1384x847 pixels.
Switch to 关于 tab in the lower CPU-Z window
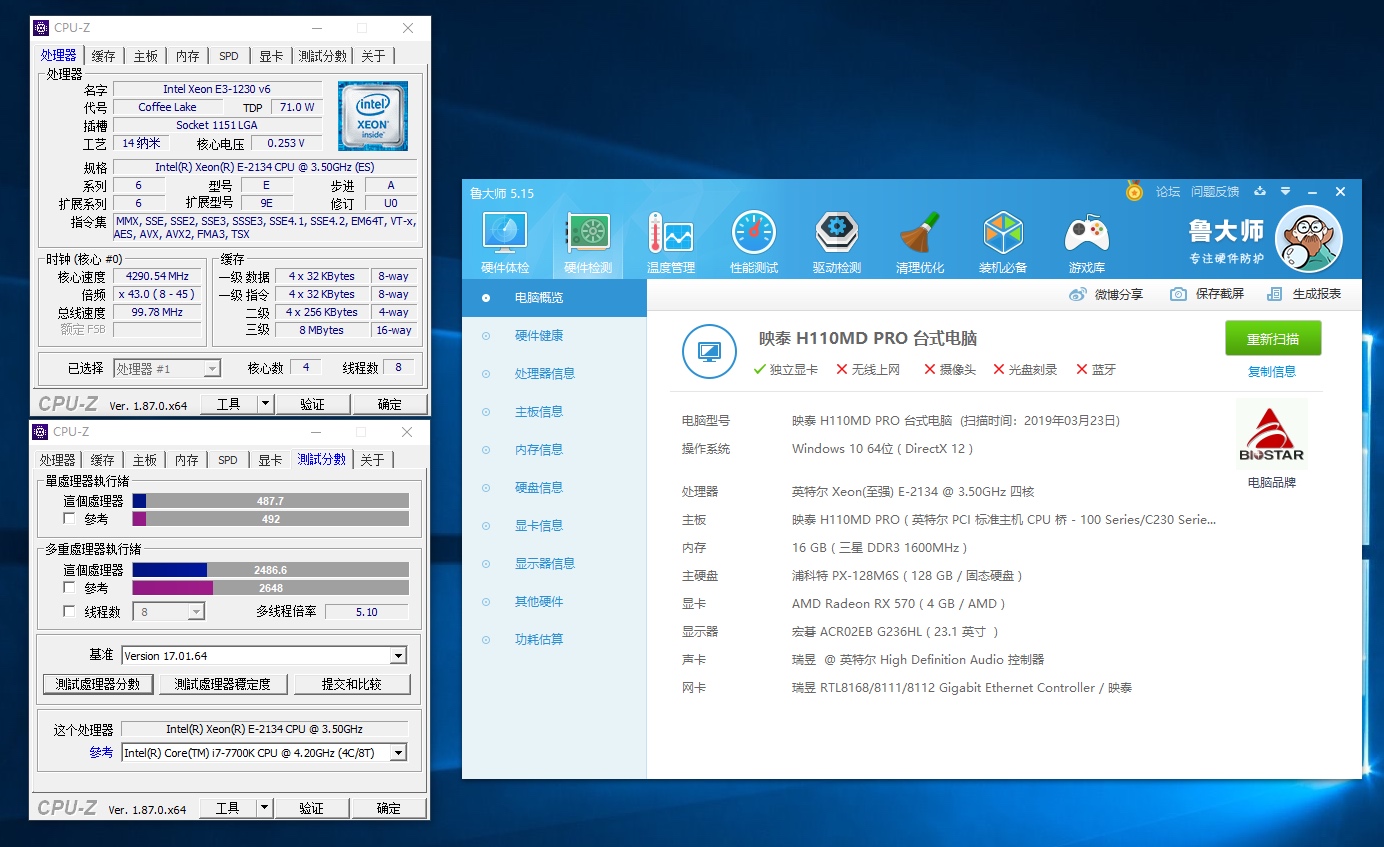[372, 460]
